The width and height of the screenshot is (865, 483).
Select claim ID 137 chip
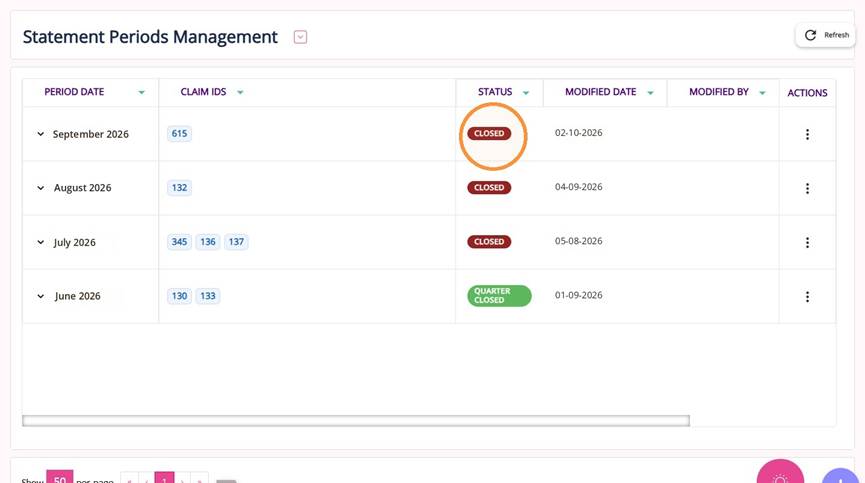(236, 242)
